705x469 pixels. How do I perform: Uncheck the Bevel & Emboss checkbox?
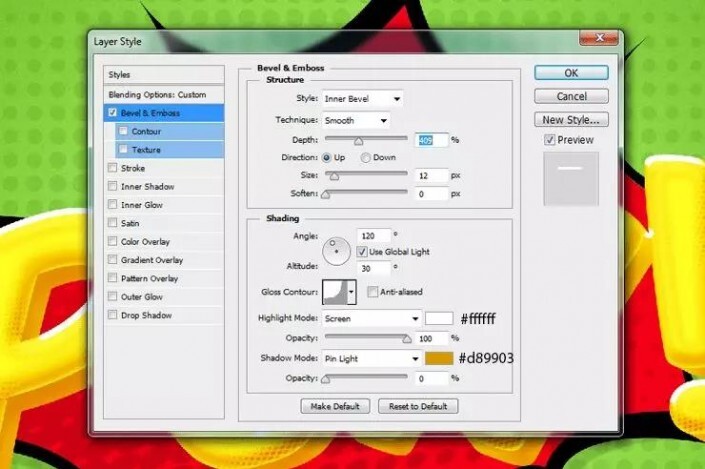click(x=112, y=113)
